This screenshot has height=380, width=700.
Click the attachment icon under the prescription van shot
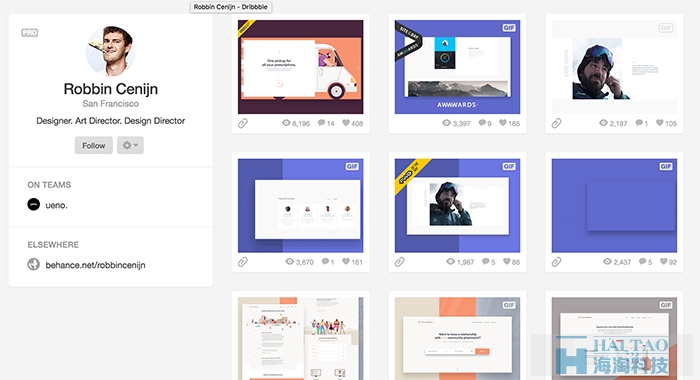243,123
